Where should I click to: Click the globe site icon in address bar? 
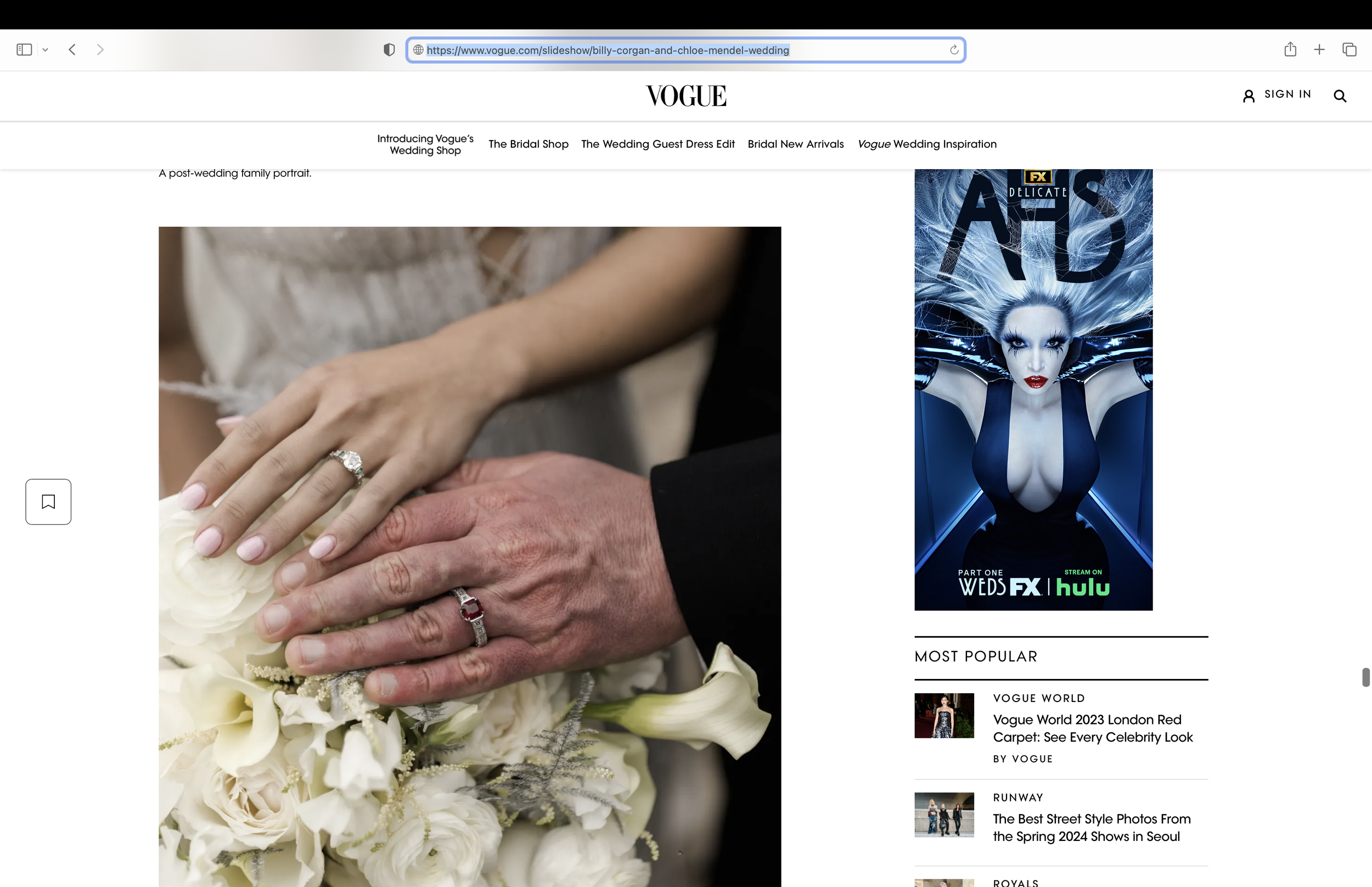[x=419, y=50]
